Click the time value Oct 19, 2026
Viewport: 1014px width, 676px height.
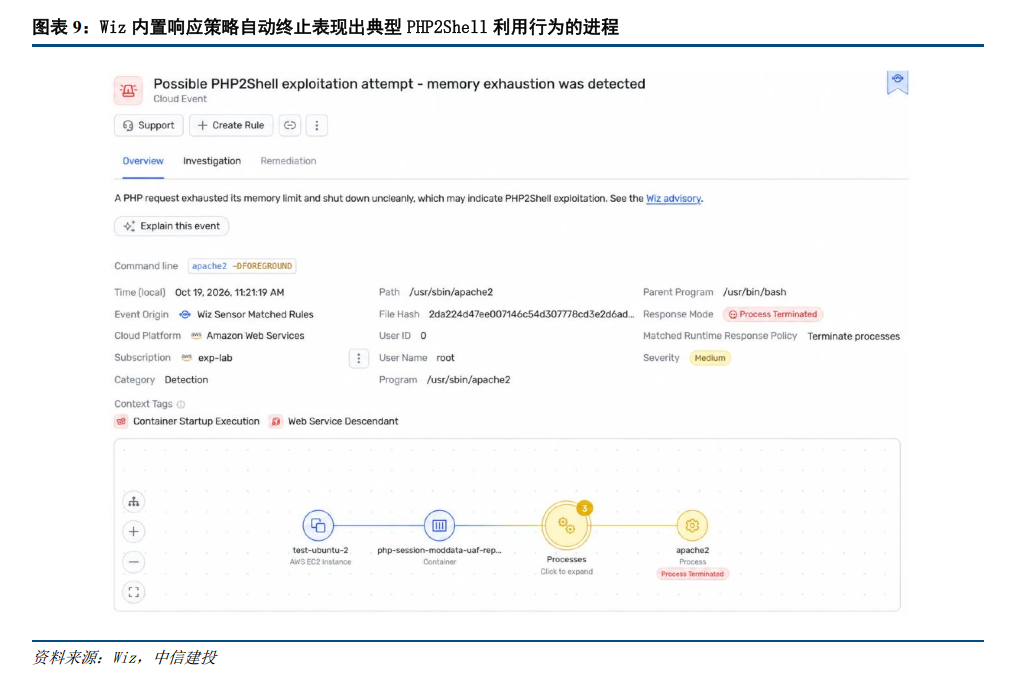(x=230, y=292)
